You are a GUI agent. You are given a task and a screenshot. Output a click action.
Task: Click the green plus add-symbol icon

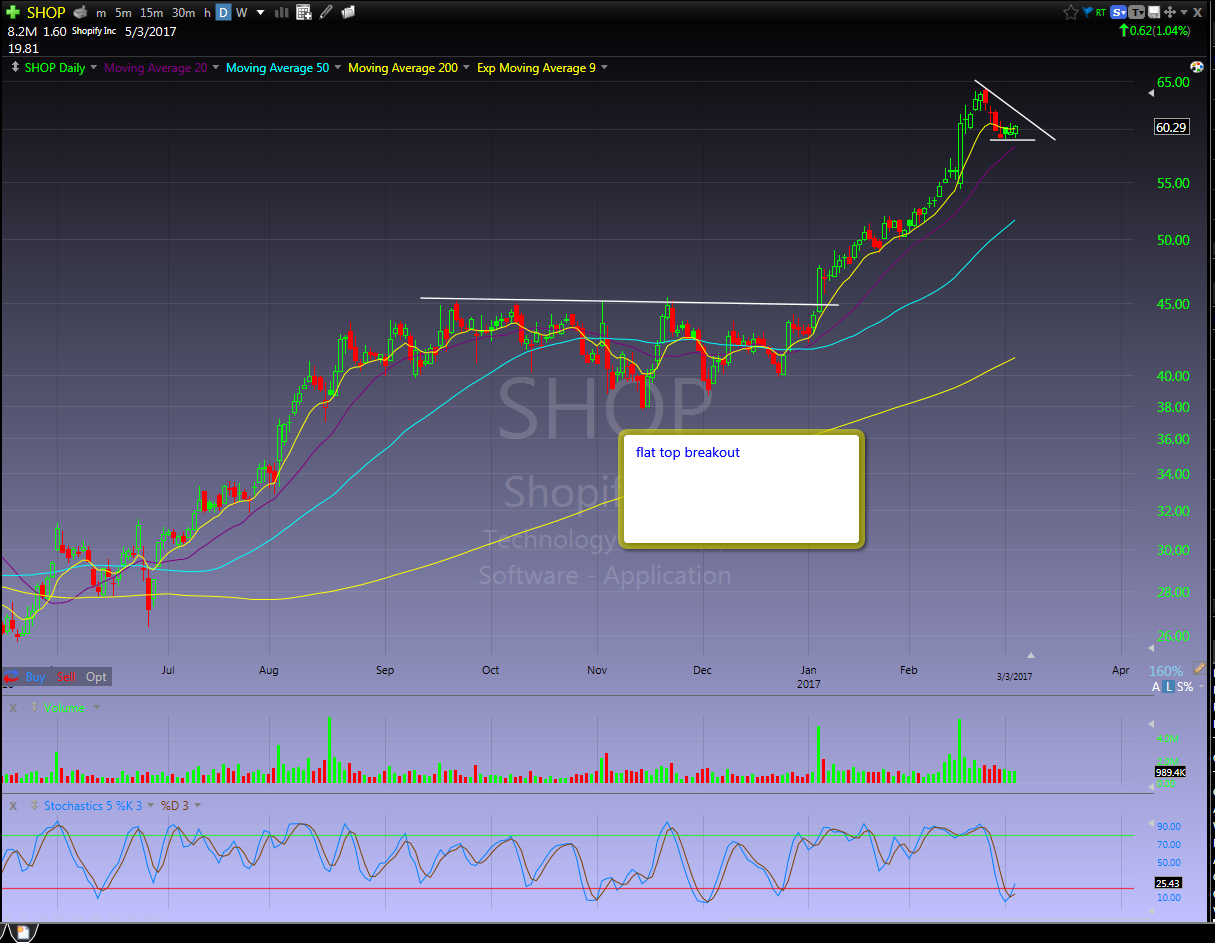tap(13, 13)
